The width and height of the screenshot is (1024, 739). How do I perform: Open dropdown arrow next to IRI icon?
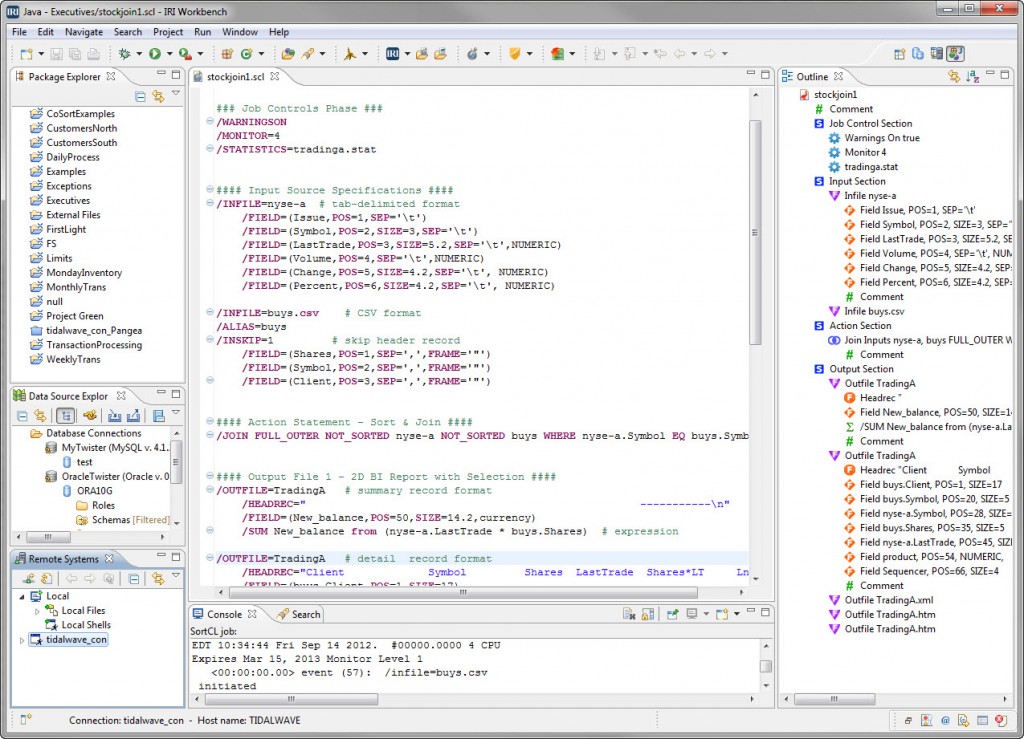(407, 54)
